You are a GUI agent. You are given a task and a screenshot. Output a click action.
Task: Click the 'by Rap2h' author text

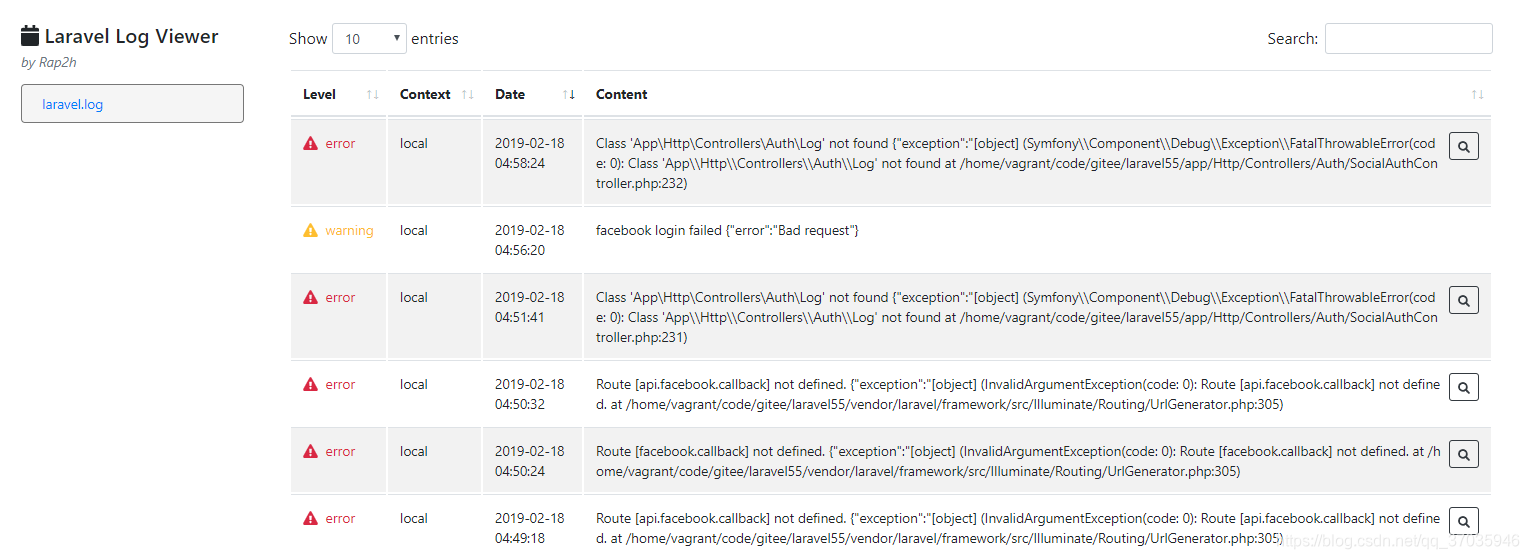[x=50, y=62]
